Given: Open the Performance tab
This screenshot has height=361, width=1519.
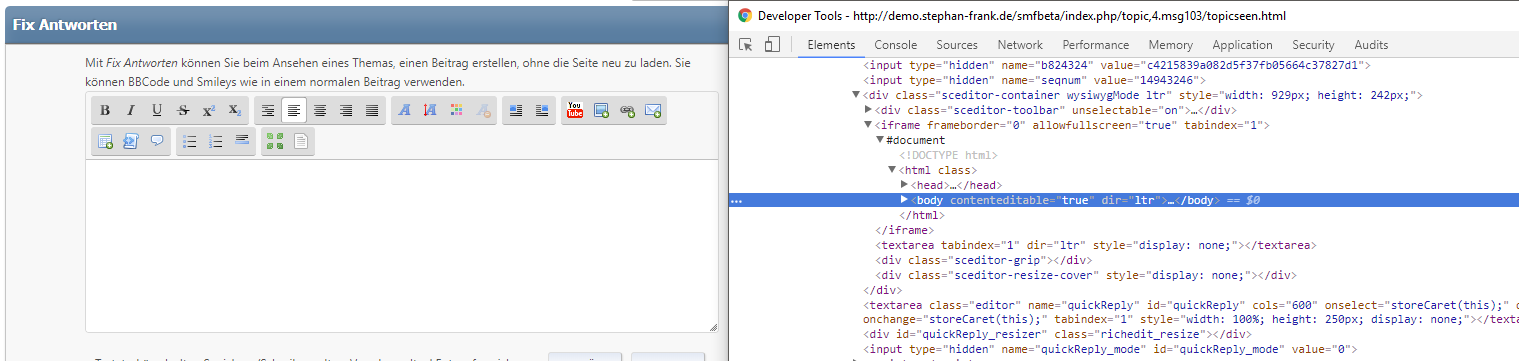Looking at the screenshot, I should coord(1096,45).
